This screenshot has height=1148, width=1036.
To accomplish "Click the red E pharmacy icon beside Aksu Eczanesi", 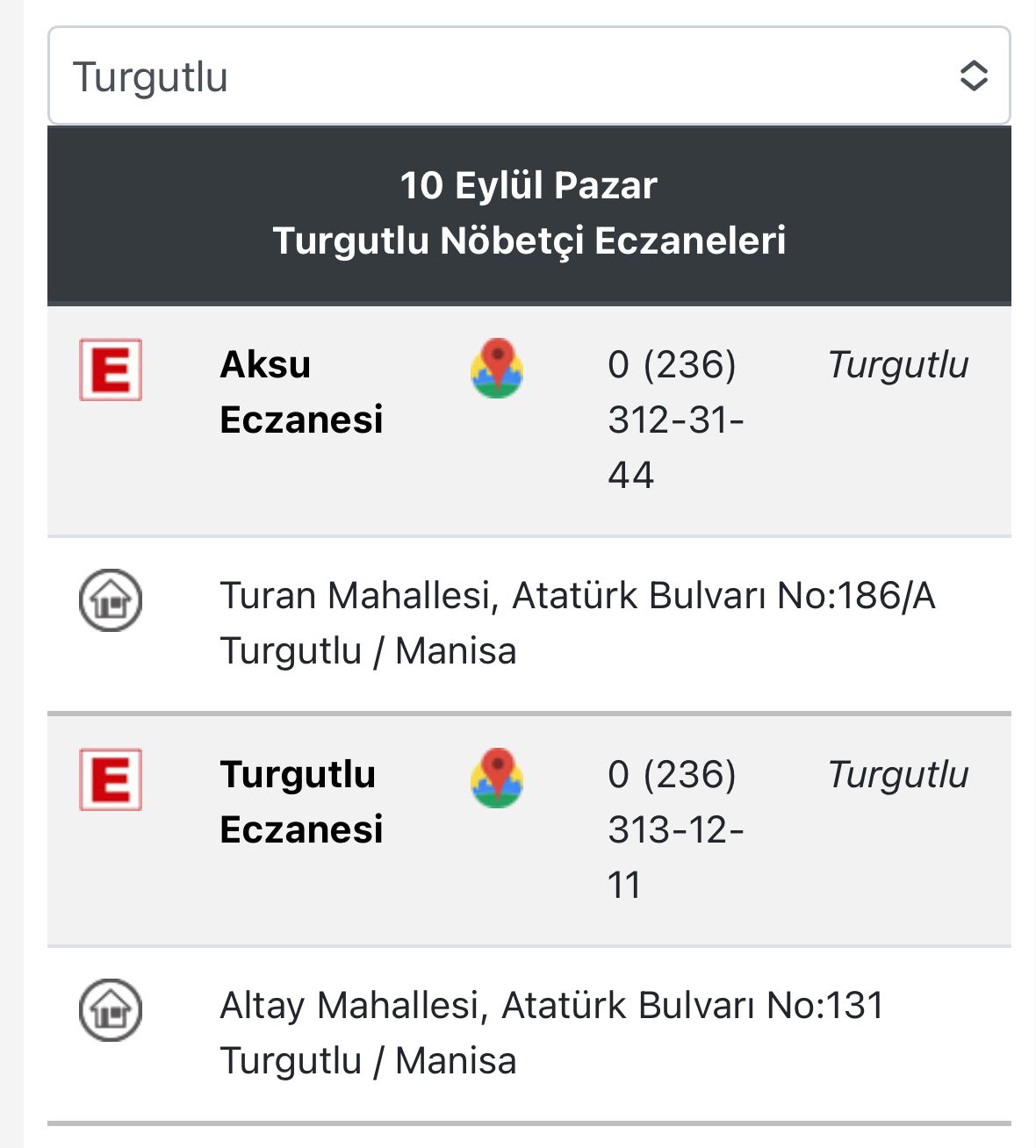I will (111, 370).
